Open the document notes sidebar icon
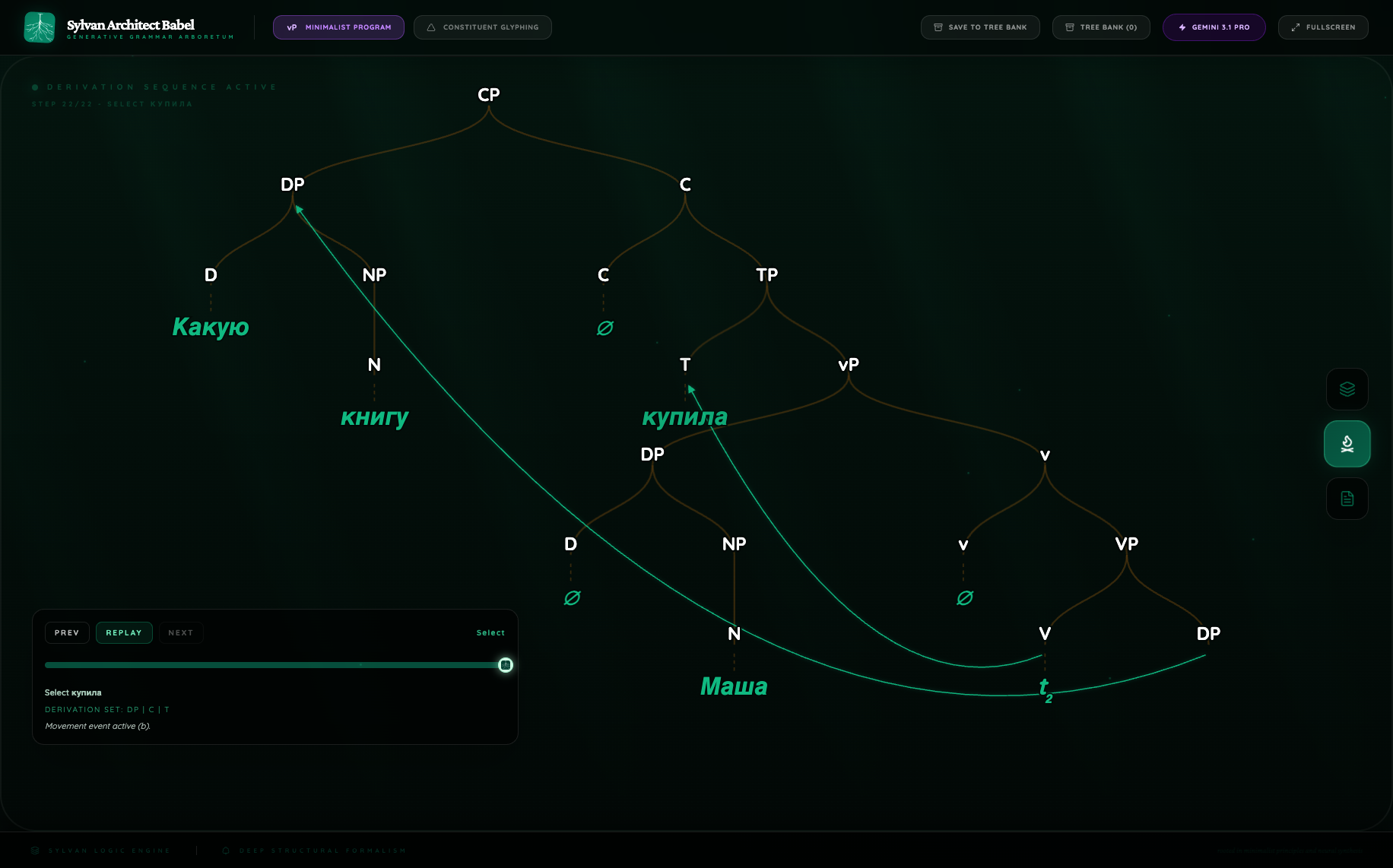This screenshot has height=868, width=1393. (x=1347, y=499)
